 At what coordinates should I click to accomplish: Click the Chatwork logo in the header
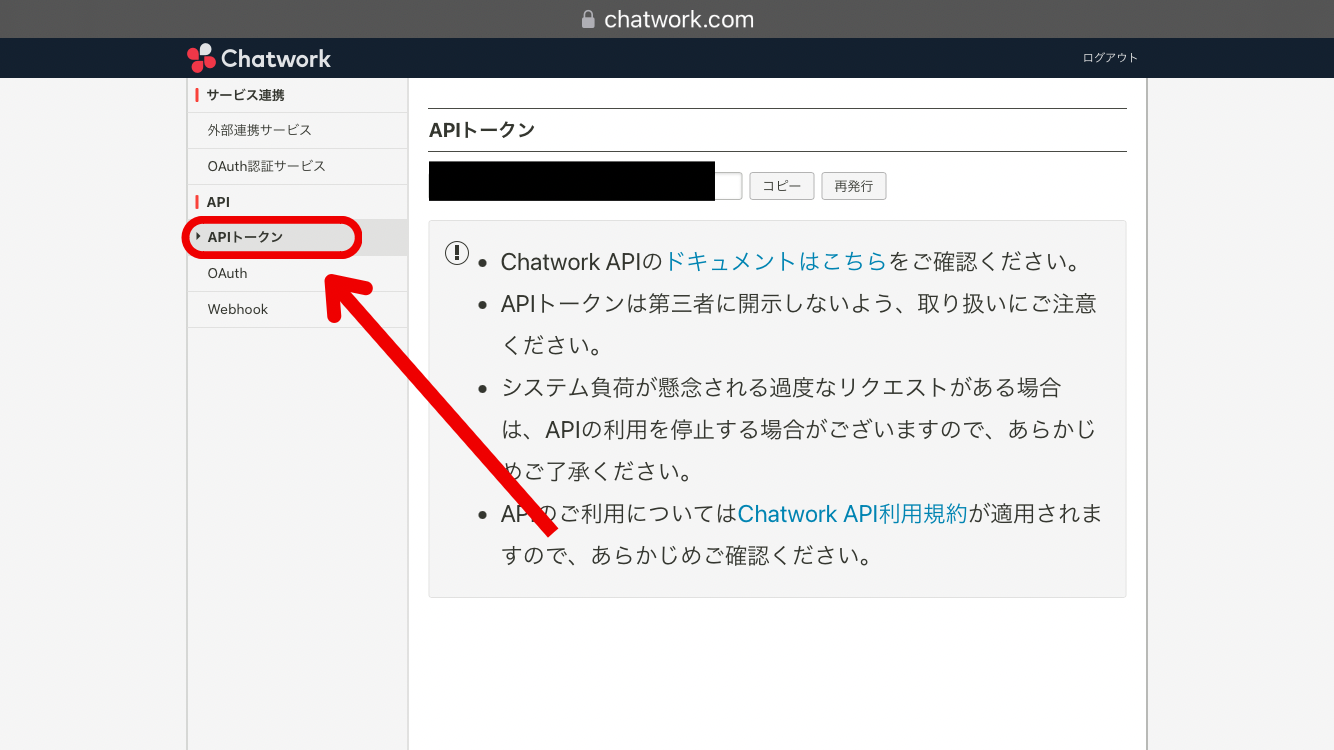257,57
